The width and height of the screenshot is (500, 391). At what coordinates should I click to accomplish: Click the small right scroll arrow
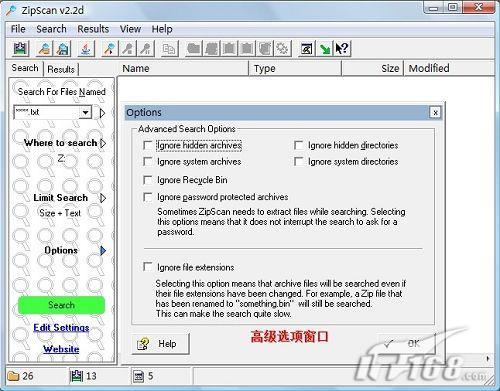(488, 359)
